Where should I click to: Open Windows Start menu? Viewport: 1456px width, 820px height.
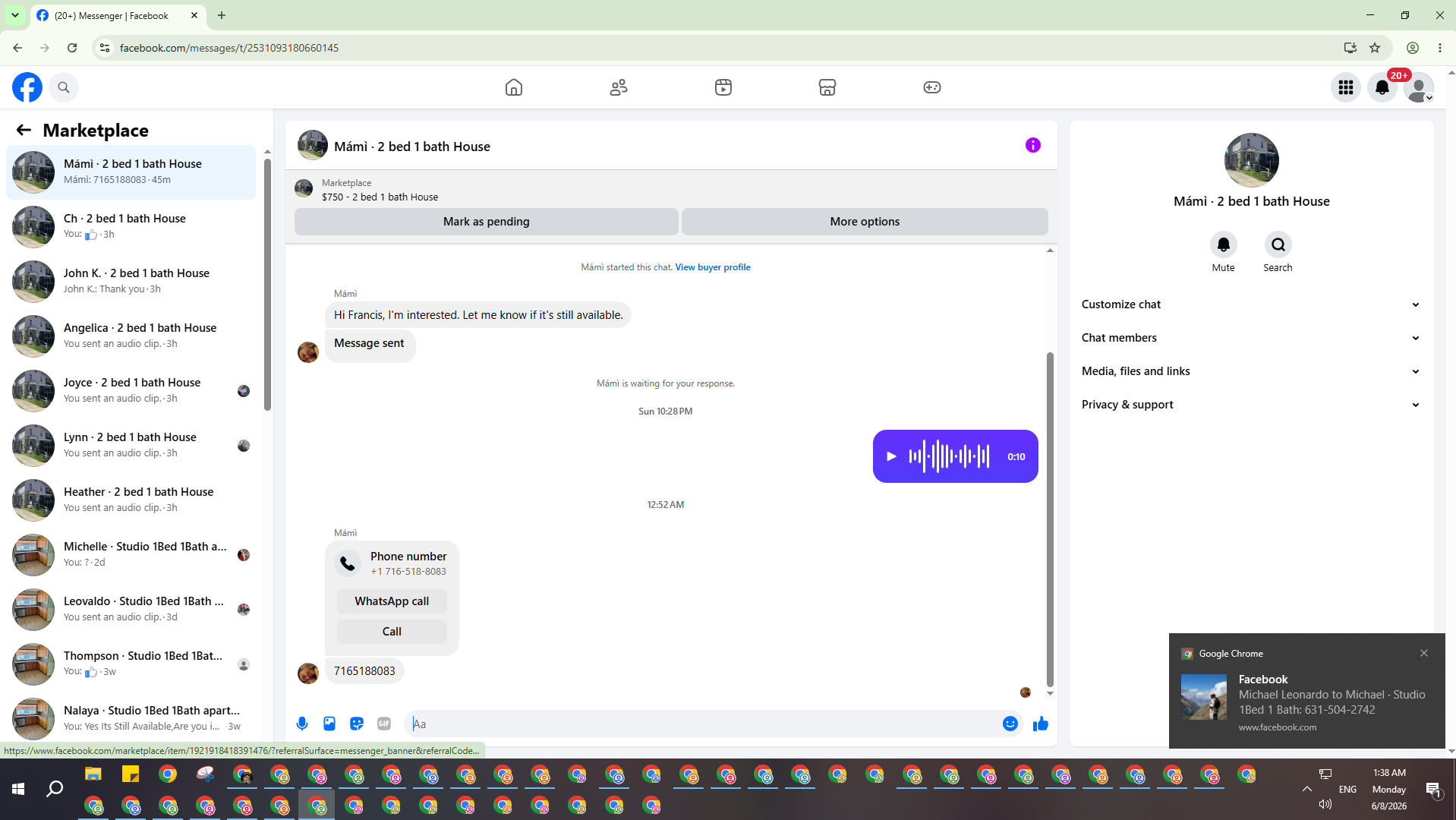pyautogui.click(x=18, y=790)
